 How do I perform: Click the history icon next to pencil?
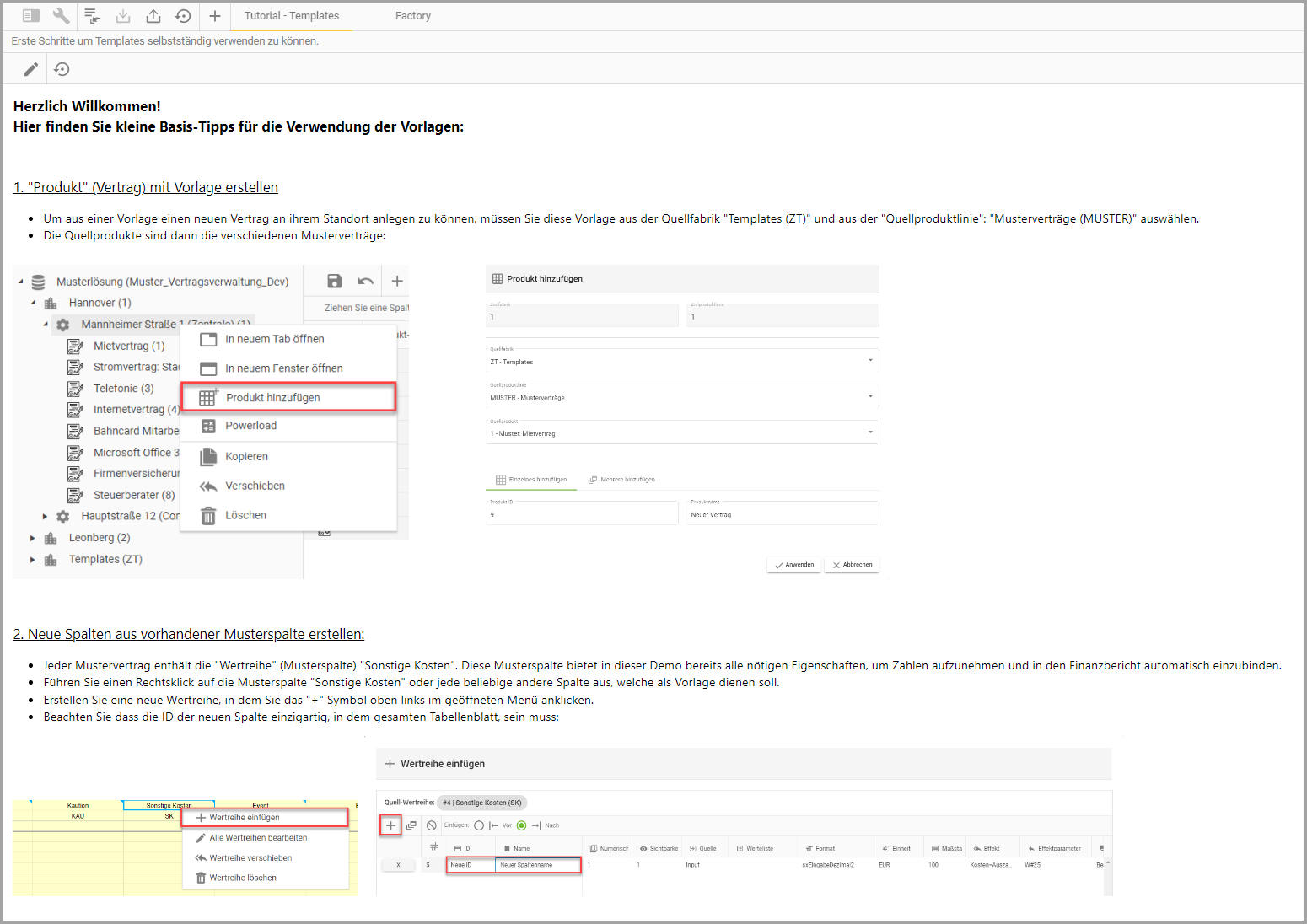[62, 69]
